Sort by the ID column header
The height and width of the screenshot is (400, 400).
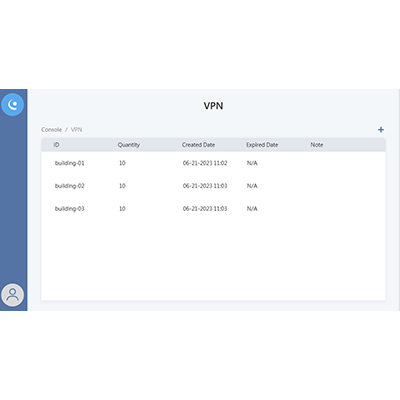(x=56, y=145)
